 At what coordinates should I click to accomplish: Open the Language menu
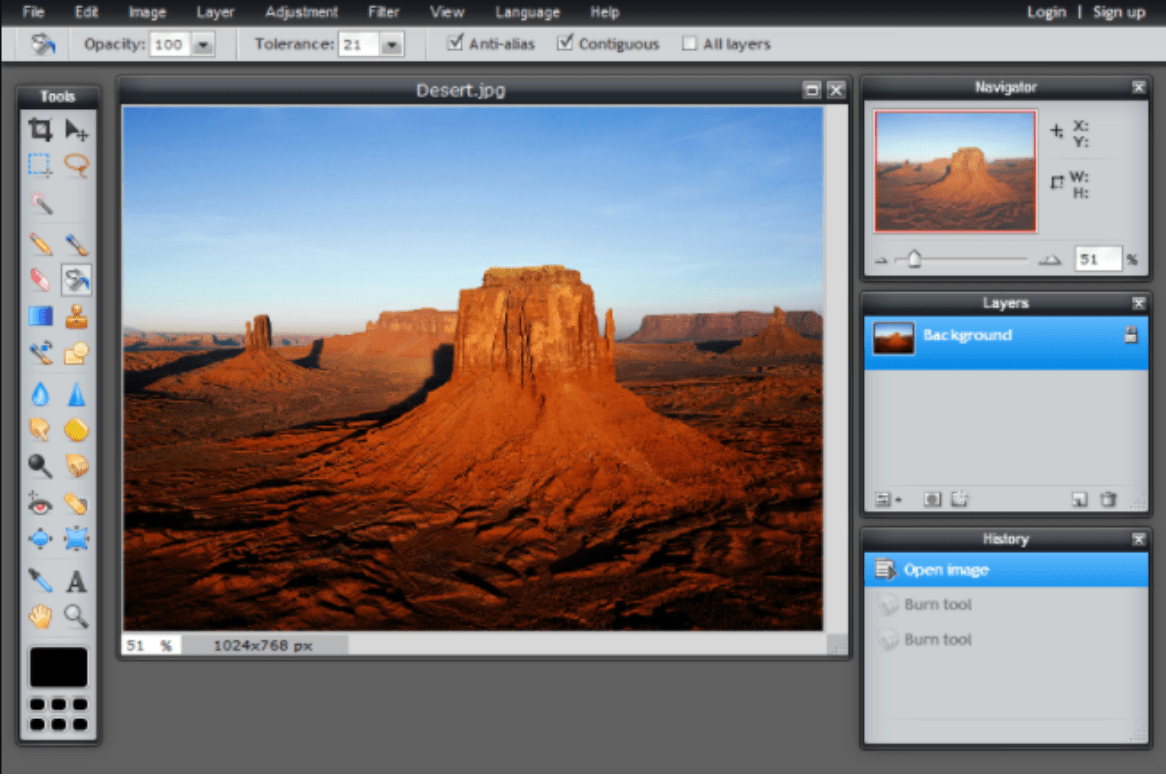tap(527, 12)
